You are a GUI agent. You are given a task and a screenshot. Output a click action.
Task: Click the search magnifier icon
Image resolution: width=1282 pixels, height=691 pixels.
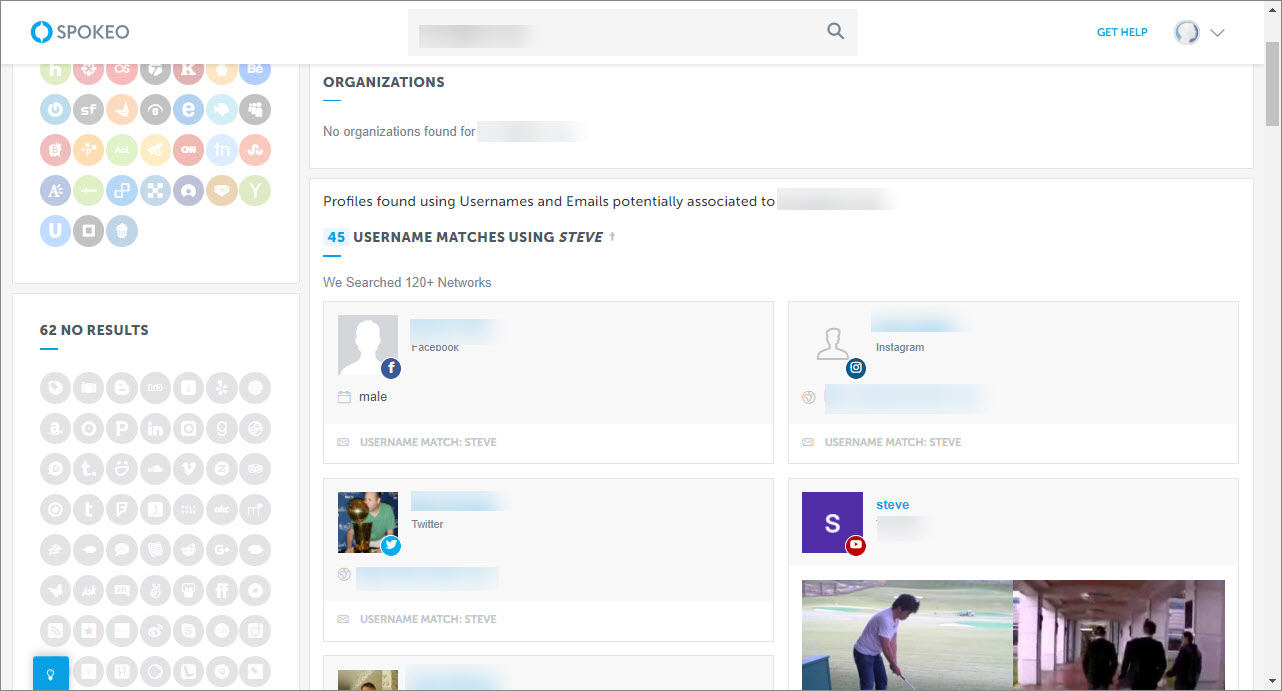(x=836, y=32)
